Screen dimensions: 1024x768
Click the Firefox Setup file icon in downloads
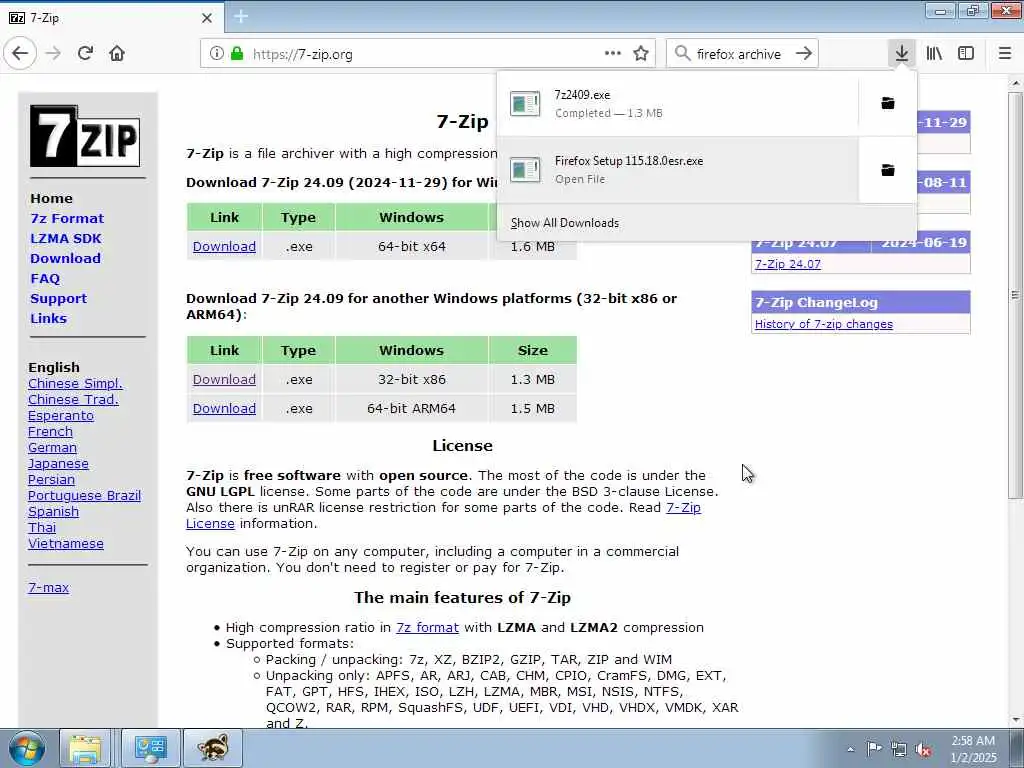pos(525,170)
